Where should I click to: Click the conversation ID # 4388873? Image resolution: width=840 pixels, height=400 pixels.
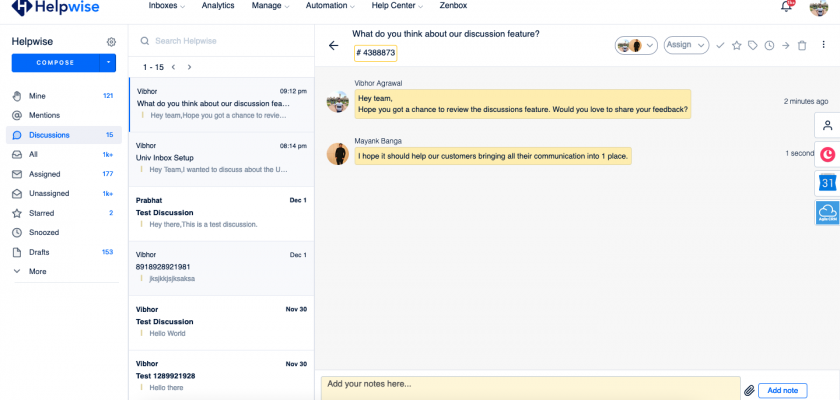(376, 53)
